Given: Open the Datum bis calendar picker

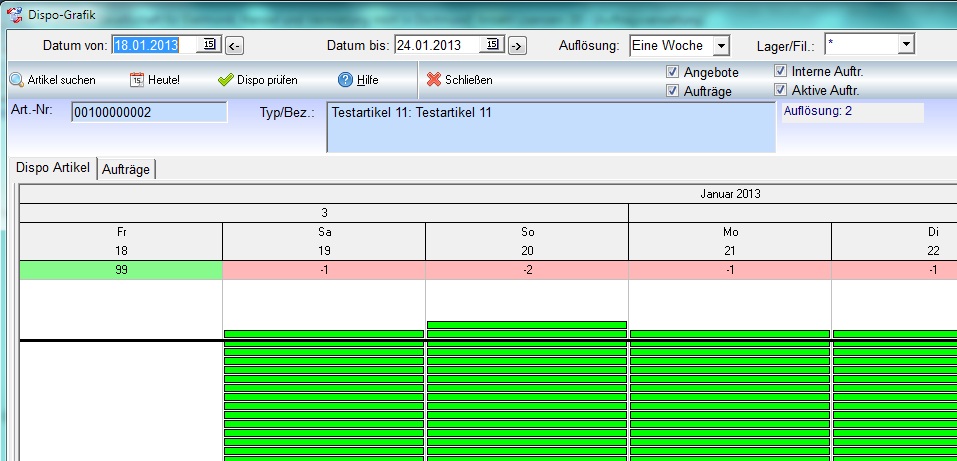Looking at the screenshot, I should tap(493, 45).
